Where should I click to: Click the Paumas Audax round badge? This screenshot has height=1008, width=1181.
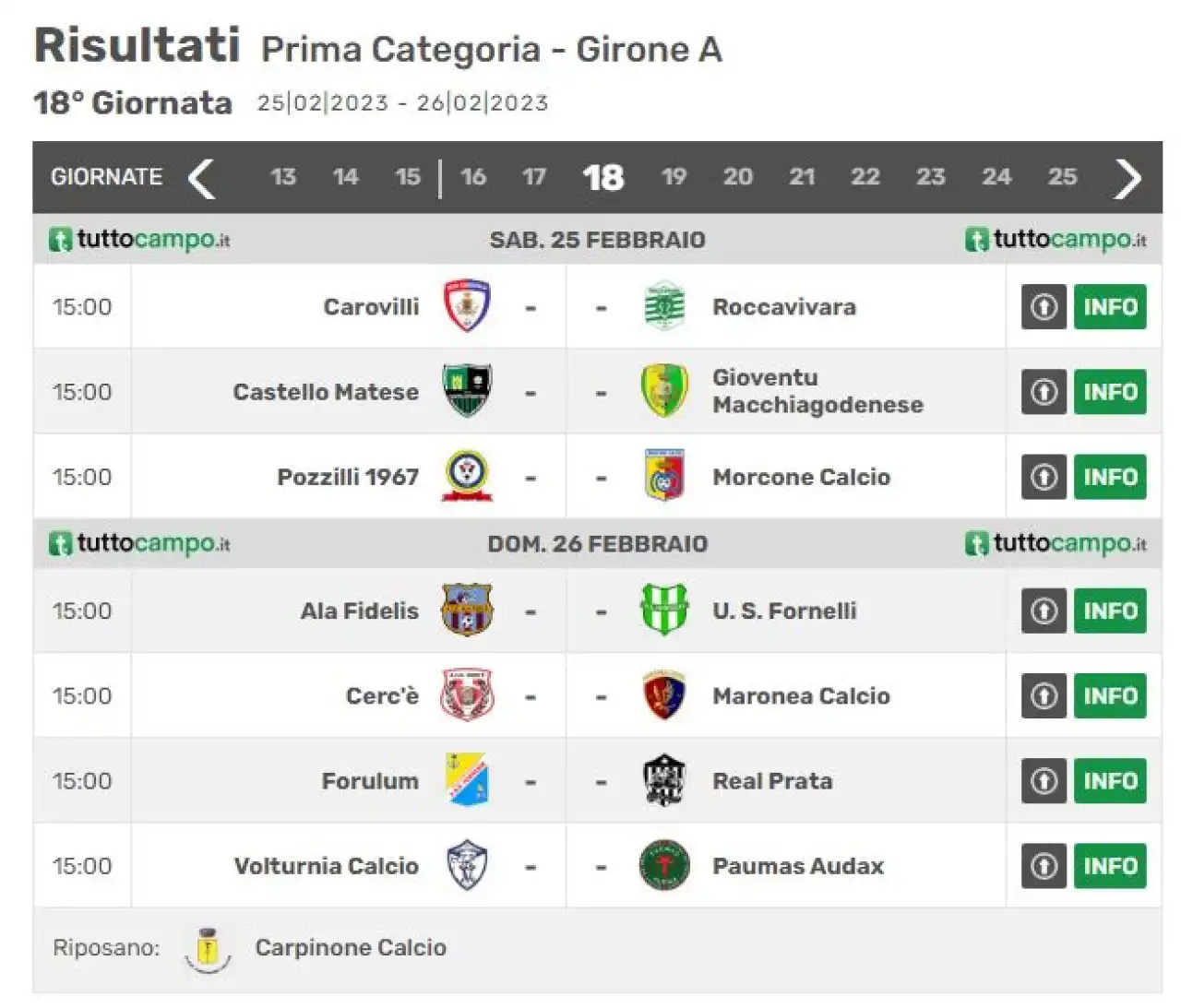pyautogui.click(x=664, y=865)
